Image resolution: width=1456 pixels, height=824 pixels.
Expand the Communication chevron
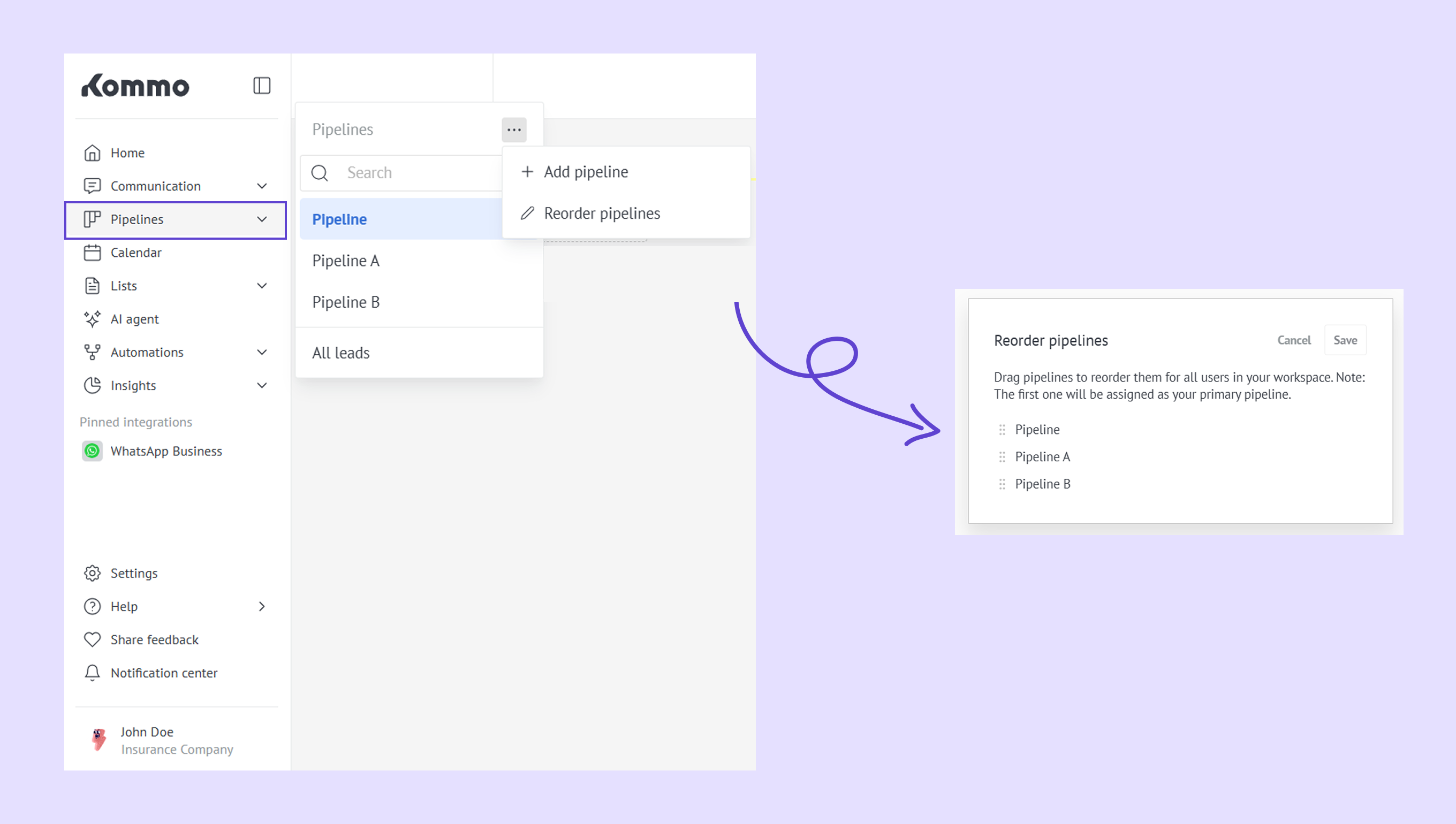(x=262, y=186)
